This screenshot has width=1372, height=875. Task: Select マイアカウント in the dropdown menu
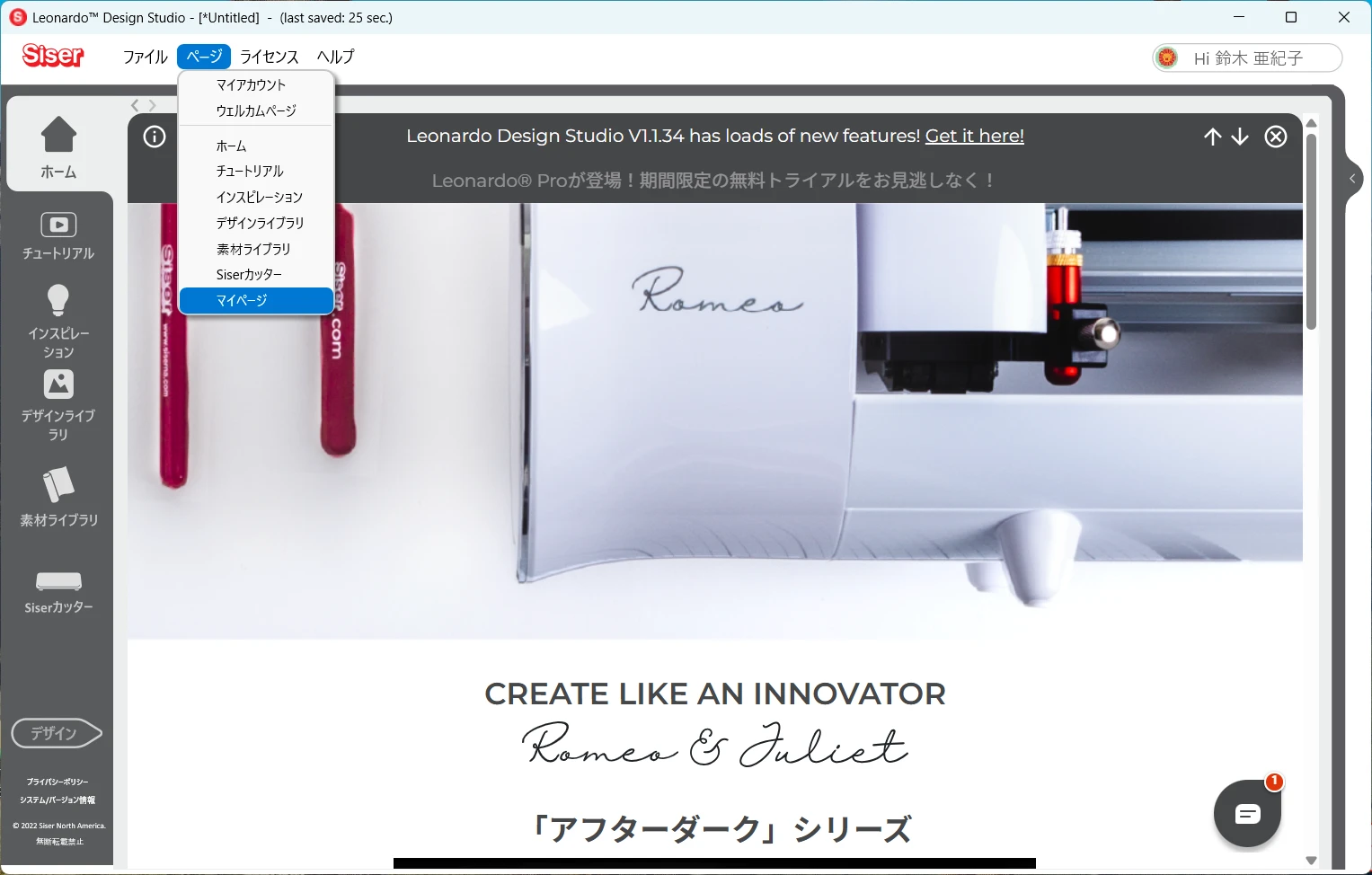point(251,85)
